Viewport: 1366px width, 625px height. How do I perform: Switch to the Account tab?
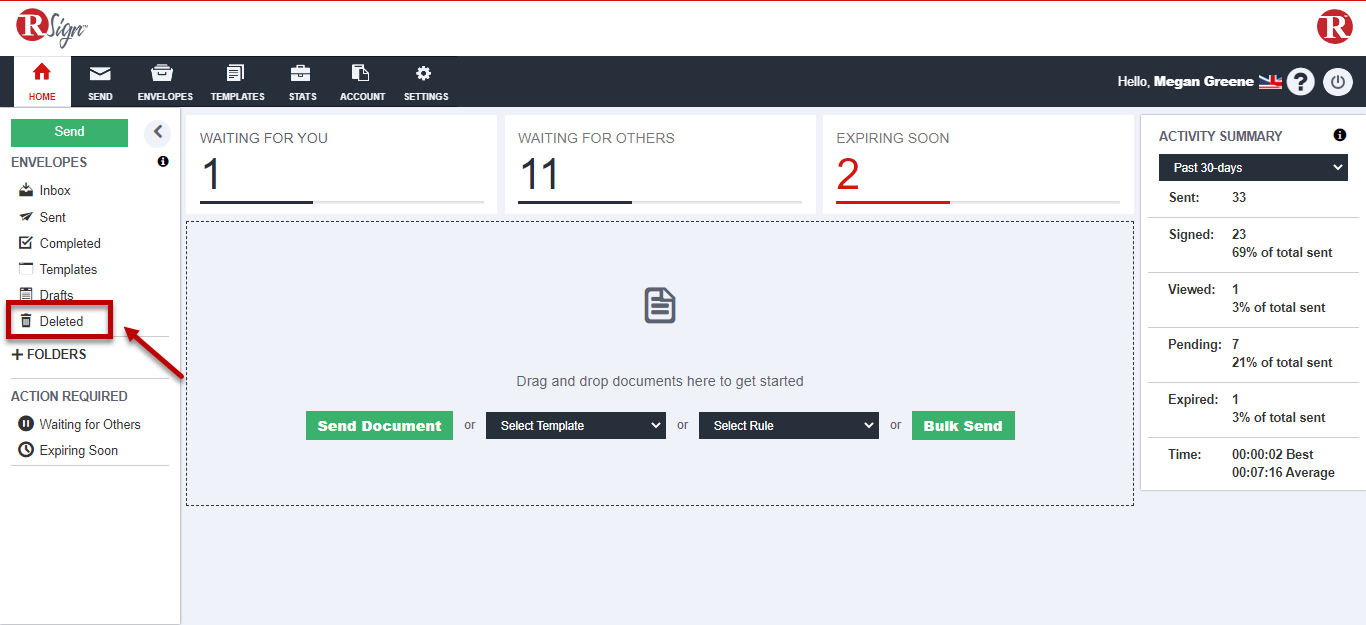click(x=362, y=82)
